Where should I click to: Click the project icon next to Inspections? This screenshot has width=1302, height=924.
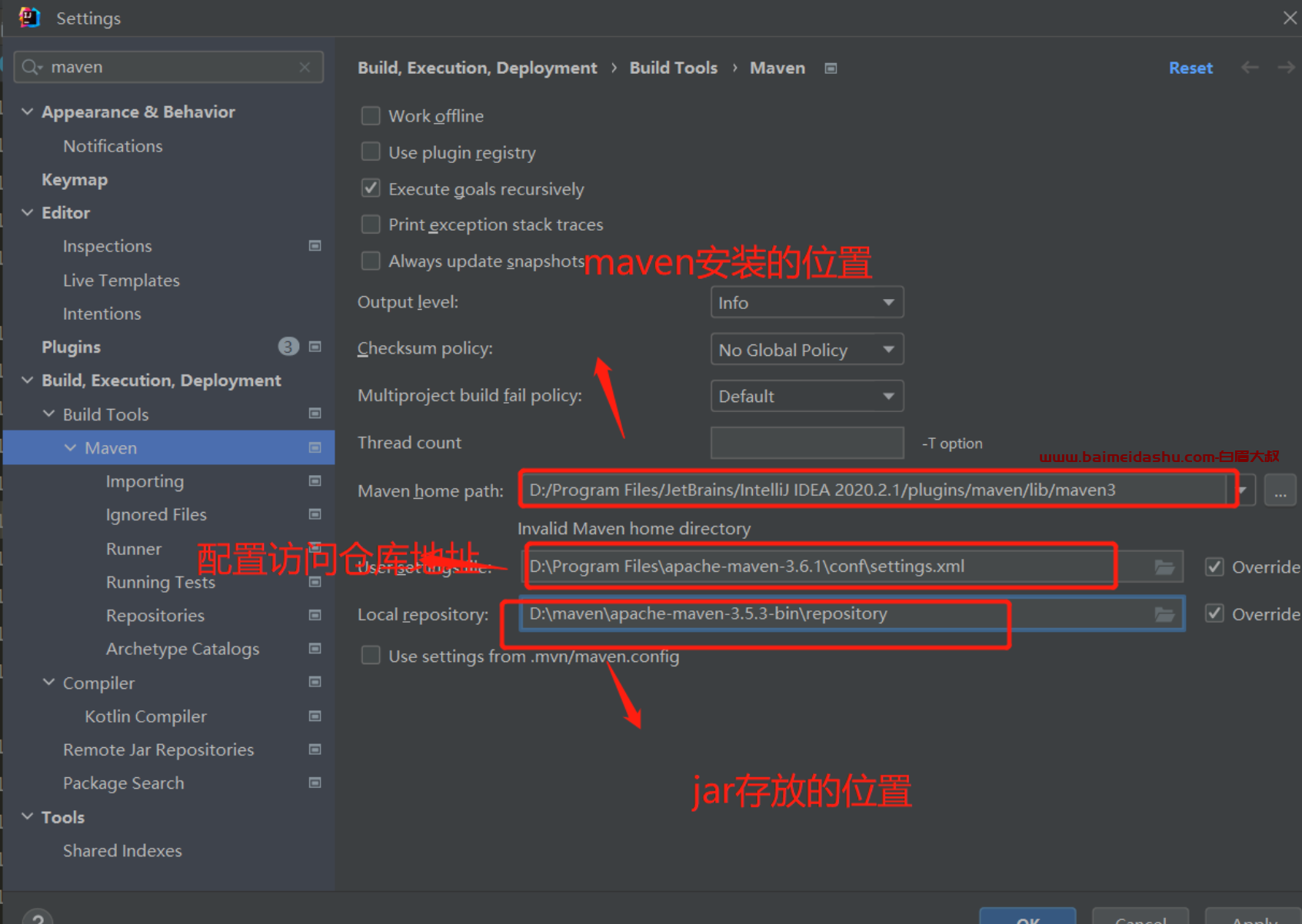[315, 246]
